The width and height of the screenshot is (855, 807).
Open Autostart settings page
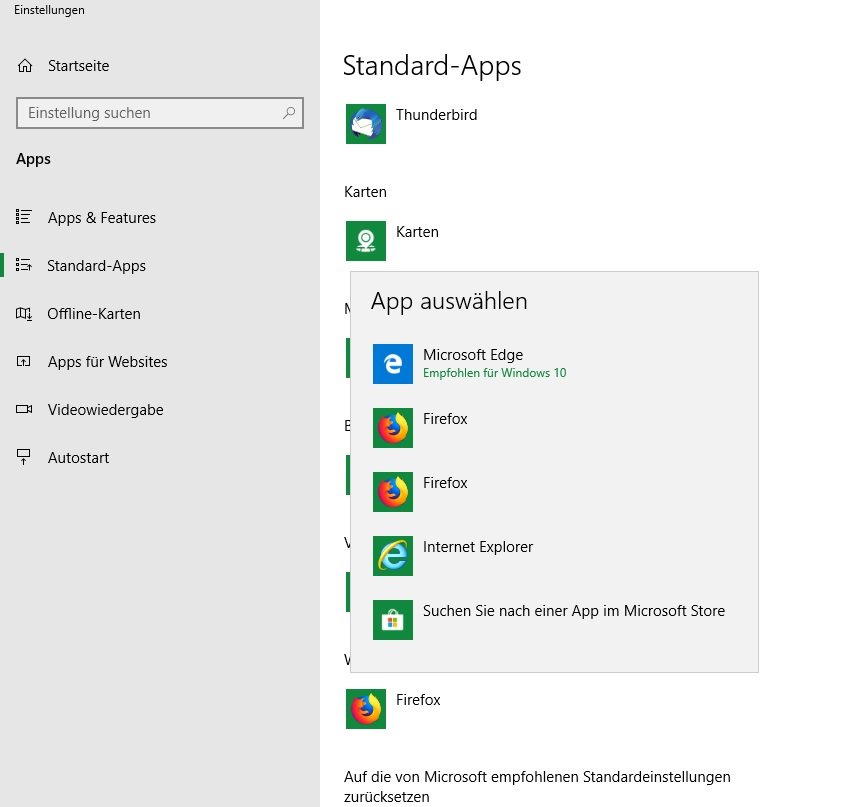78,458
